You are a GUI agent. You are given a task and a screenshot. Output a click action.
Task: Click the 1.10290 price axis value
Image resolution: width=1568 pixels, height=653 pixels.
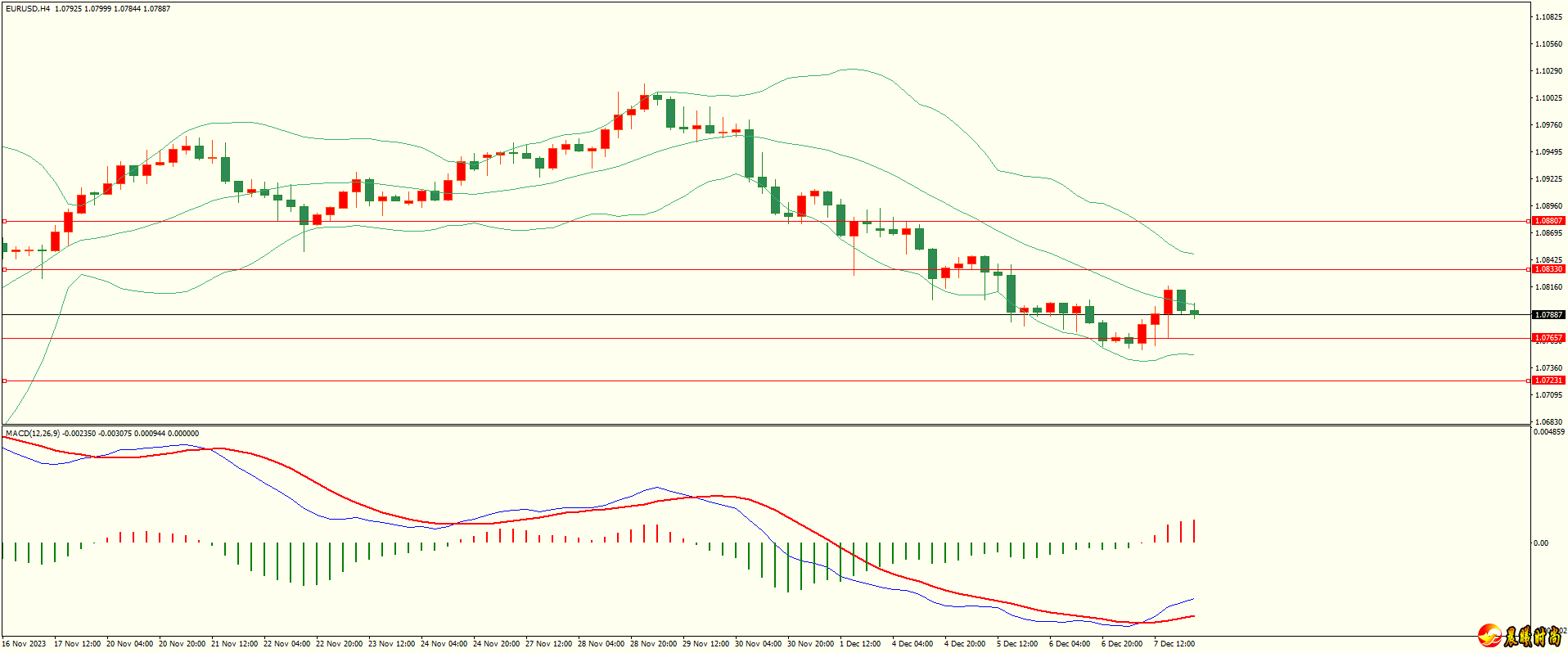click(x=1548, y=71)
